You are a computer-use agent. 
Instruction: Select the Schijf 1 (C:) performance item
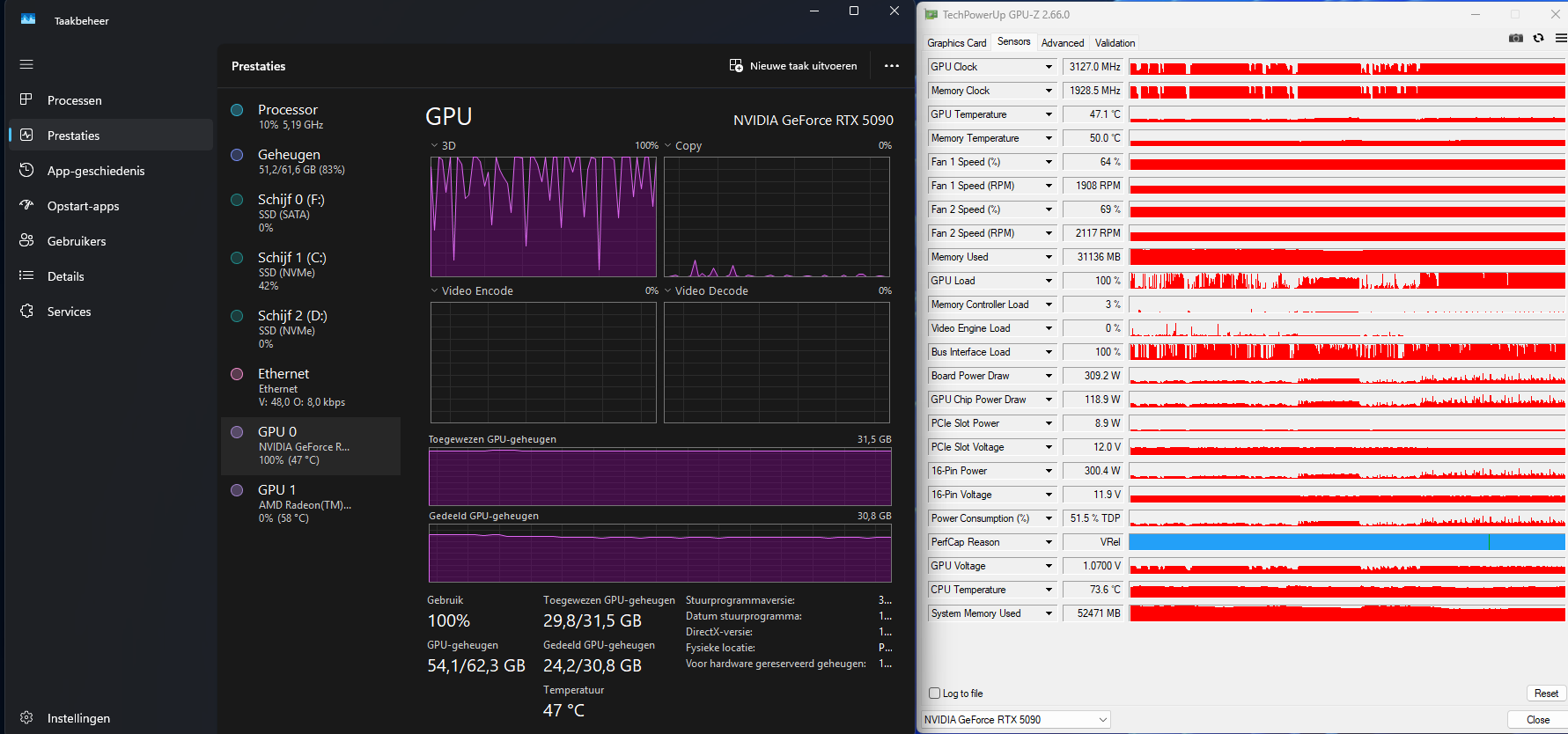(311, 272)
